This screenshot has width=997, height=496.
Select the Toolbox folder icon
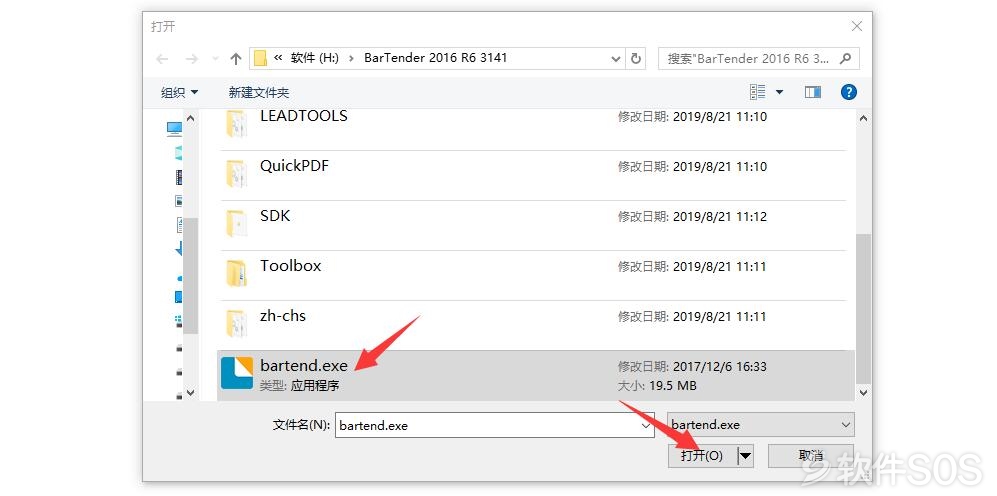(x=237, y=273)
